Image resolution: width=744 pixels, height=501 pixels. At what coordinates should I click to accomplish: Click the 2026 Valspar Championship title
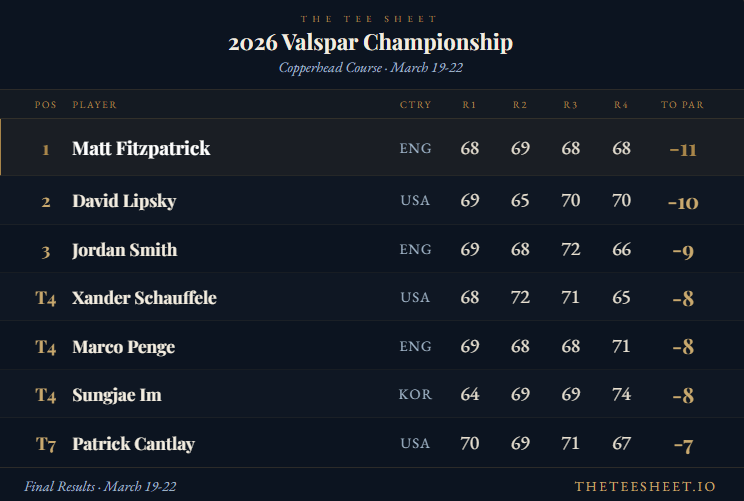pyautogui.click(x=371, y=43)
